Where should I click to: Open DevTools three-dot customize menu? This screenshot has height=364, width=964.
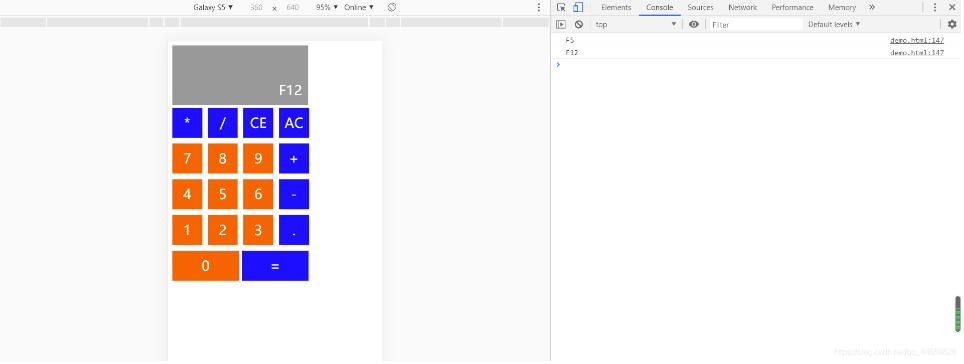coord(935,7)
